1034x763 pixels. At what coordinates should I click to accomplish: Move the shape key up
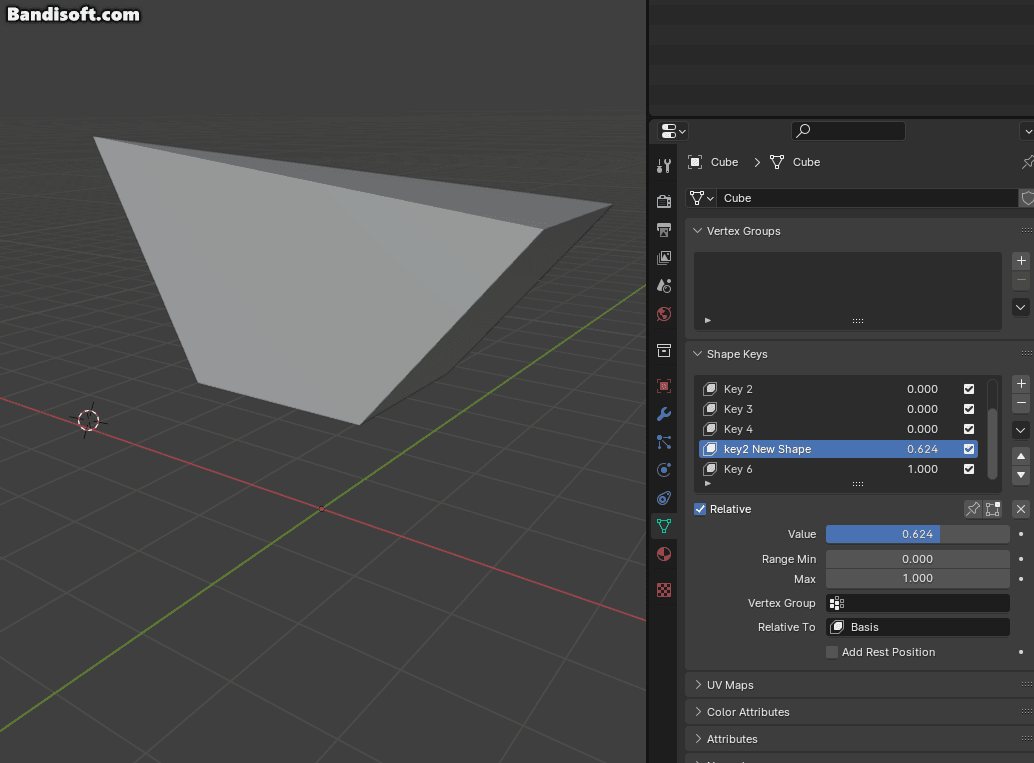1020,456
